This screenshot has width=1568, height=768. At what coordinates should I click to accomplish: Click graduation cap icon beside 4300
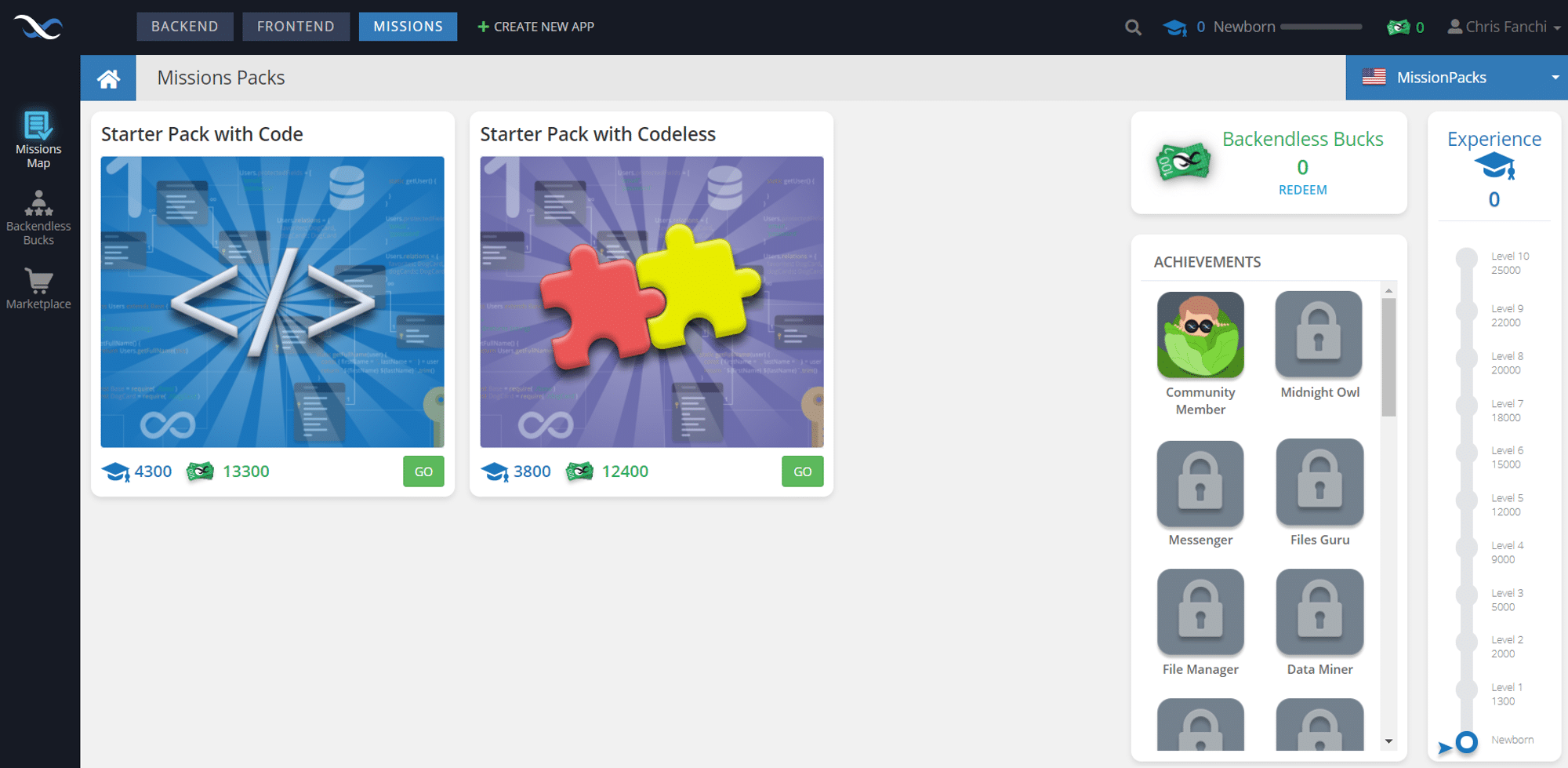pos(116,471)
